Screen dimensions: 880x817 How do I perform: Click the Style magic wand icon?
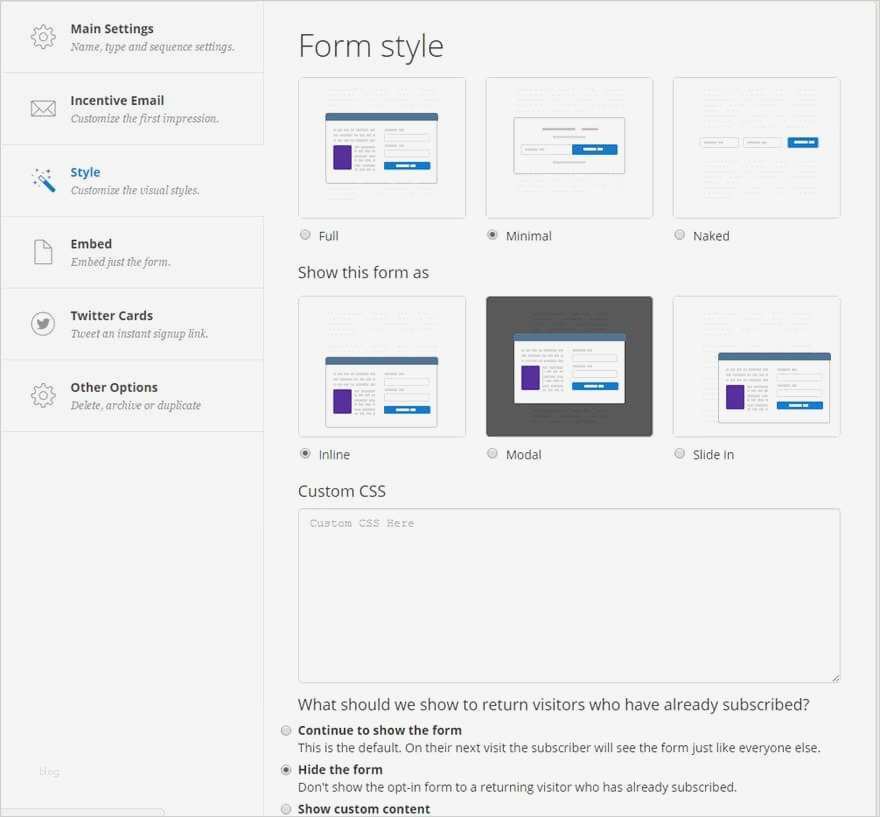point(43,180)
